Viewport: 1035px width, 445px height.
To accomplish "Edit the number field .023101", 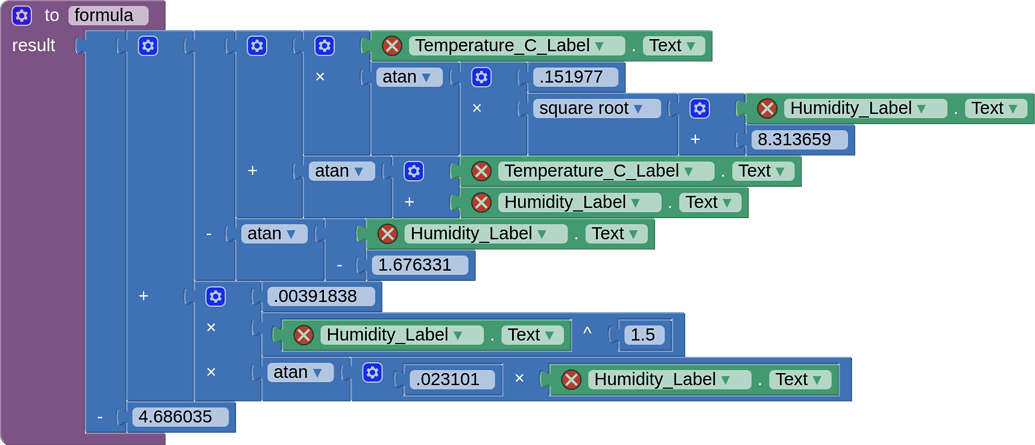I will coord(451,380).
